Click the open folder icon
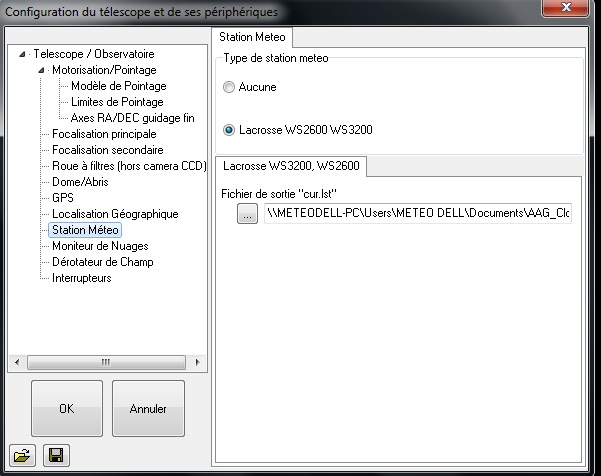The width and height of the screenshot is (601, 476). (x=22, y=456)
